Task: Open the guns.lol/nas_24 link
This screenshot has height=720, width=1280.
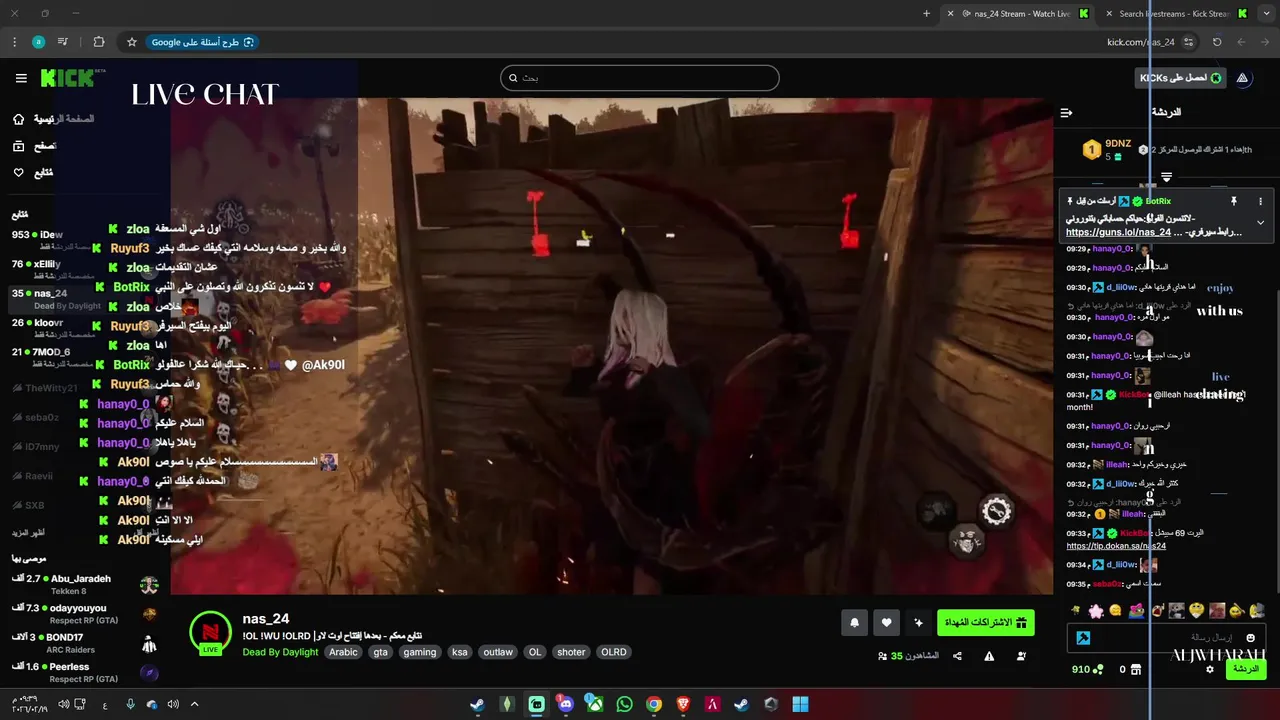Action: tap(1118, 232)
